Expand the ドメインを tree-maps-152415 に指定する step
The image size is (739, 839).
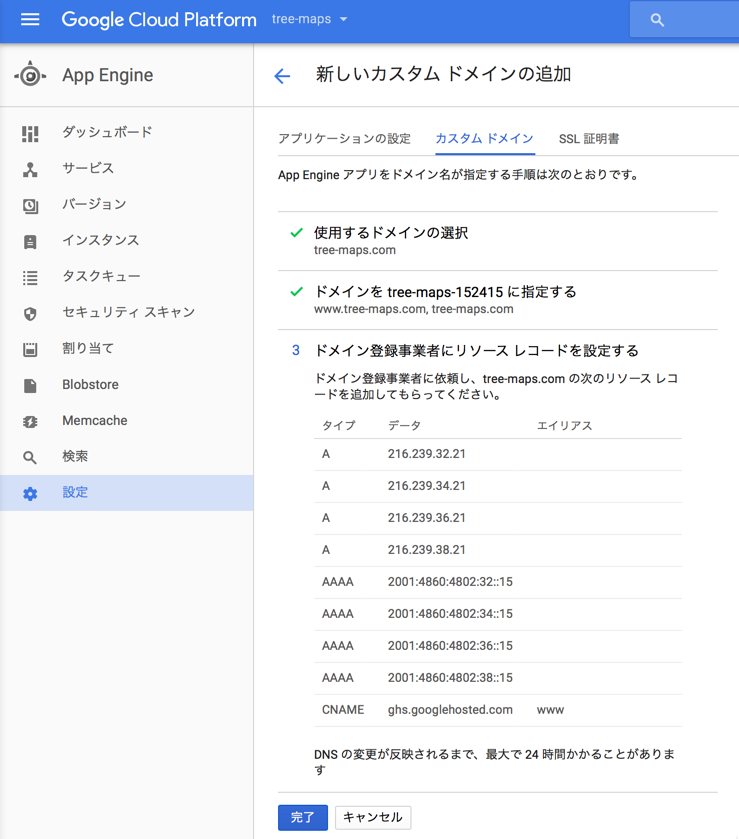coord(445,292)
